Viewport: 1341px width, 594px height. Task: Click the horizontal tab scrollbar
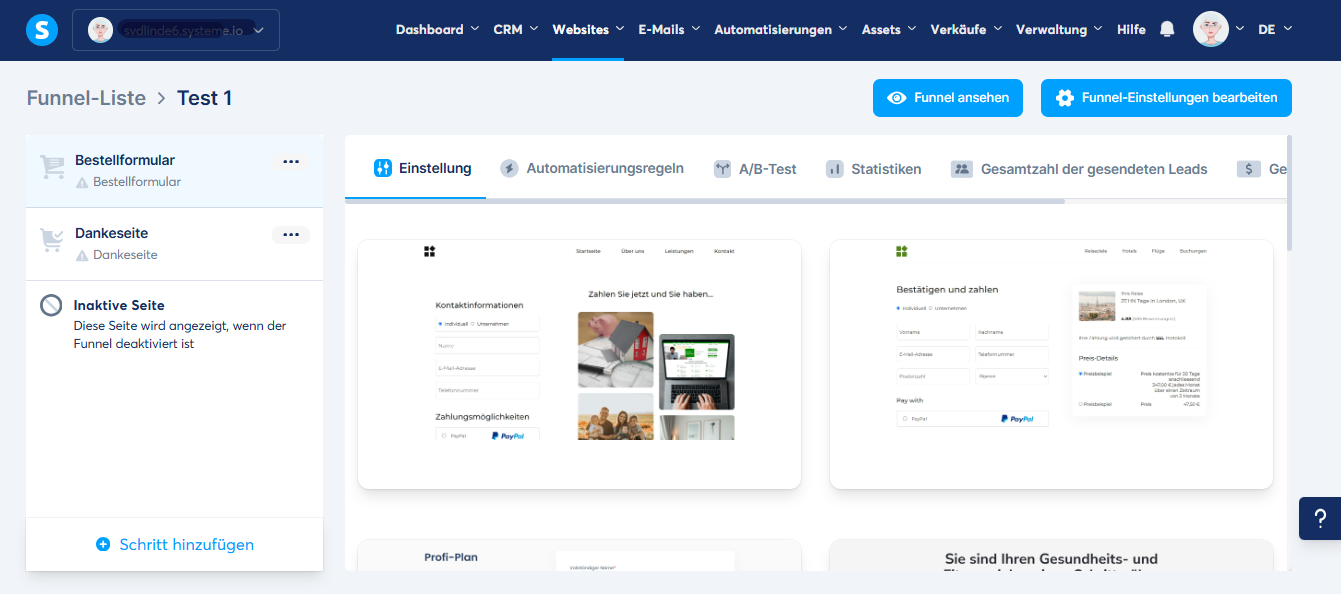click(705, 201)
